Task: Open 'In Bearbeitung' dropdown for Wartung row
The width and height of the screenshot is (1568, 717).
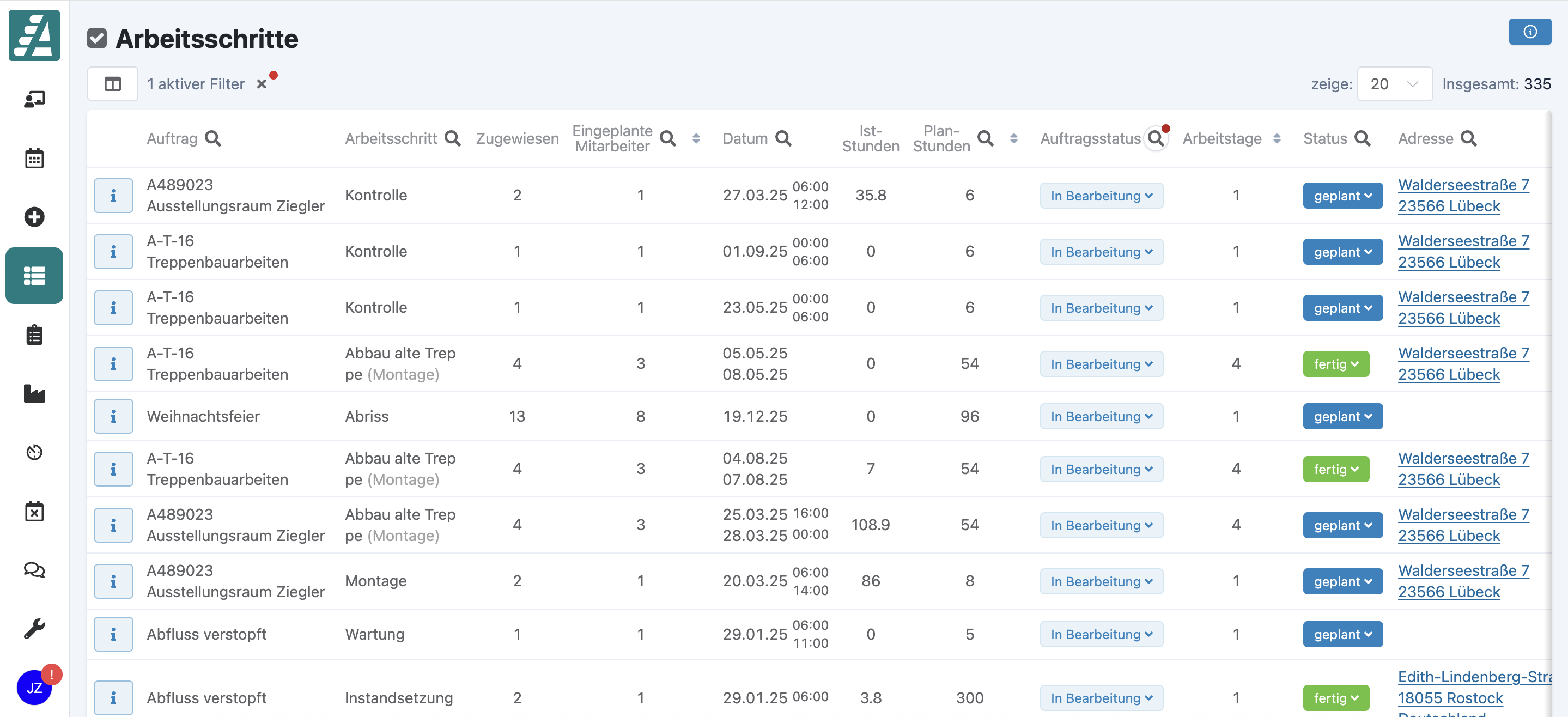Action: (1101, 634)
